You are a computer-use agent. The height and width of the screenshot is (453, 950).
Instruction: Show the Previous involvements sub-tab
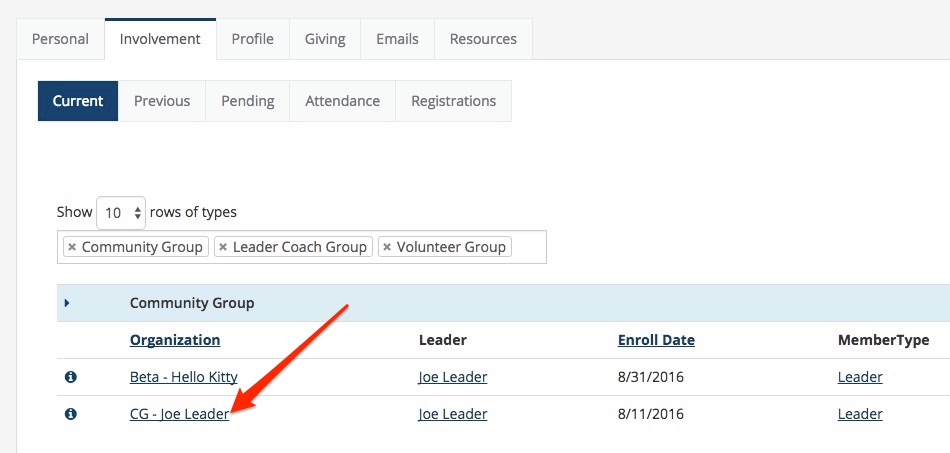click(162, 101)
